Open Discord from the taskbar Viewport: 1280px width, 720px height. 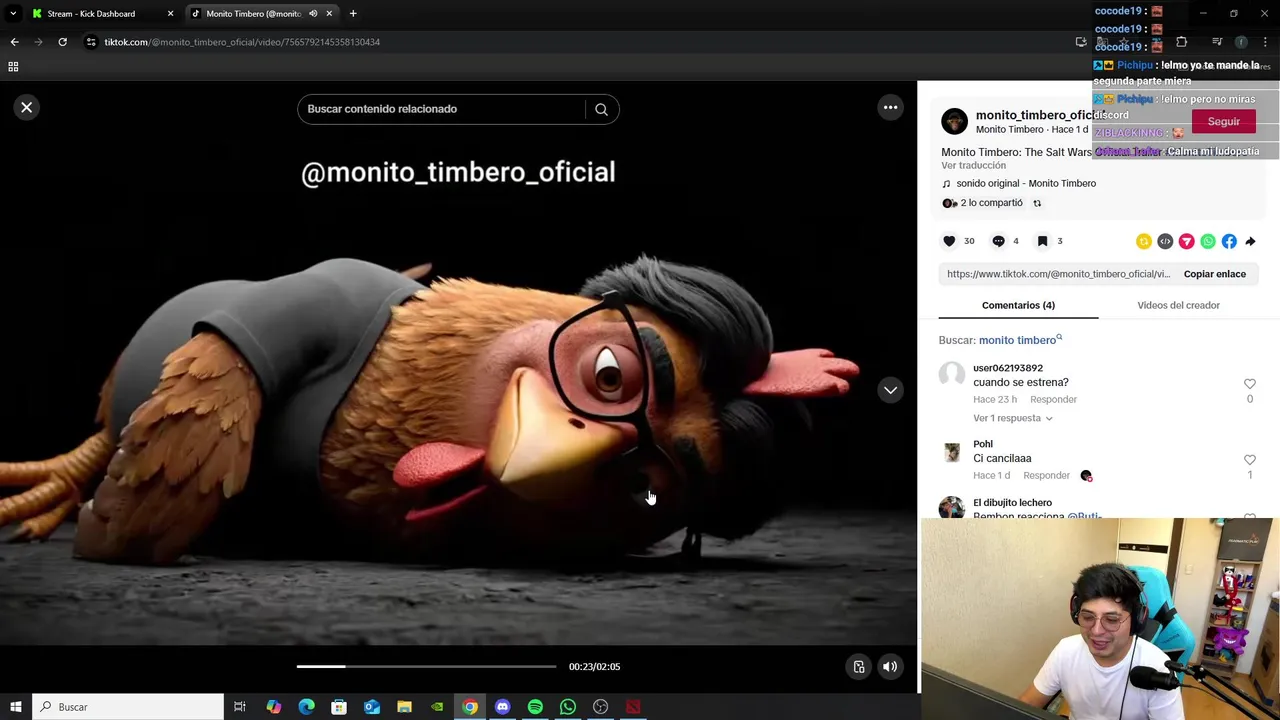pyautogui.click(x=502, y=707)
